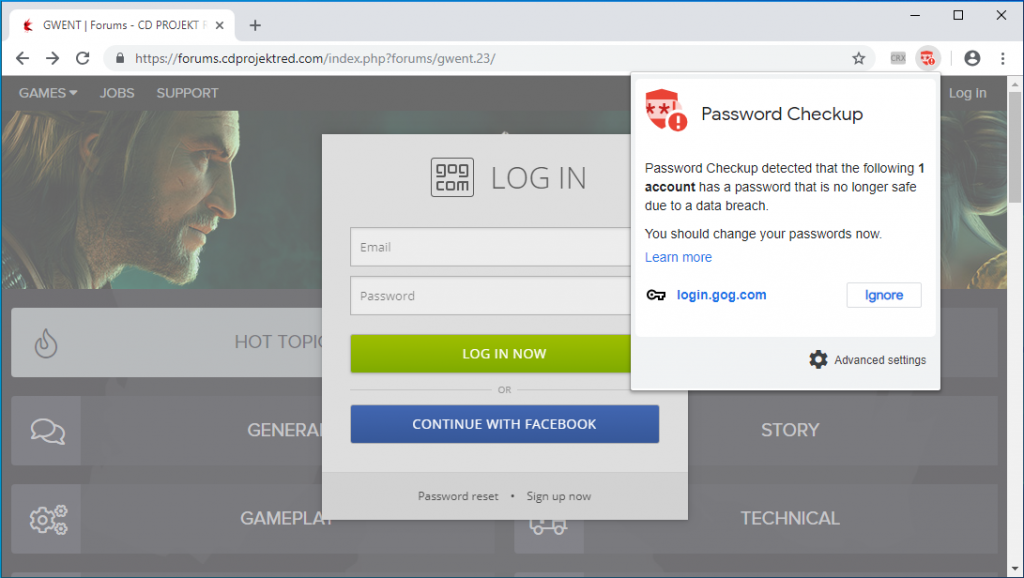1024x578 pixels.
Task: Minimize the browser window
Action: (915, 15)
